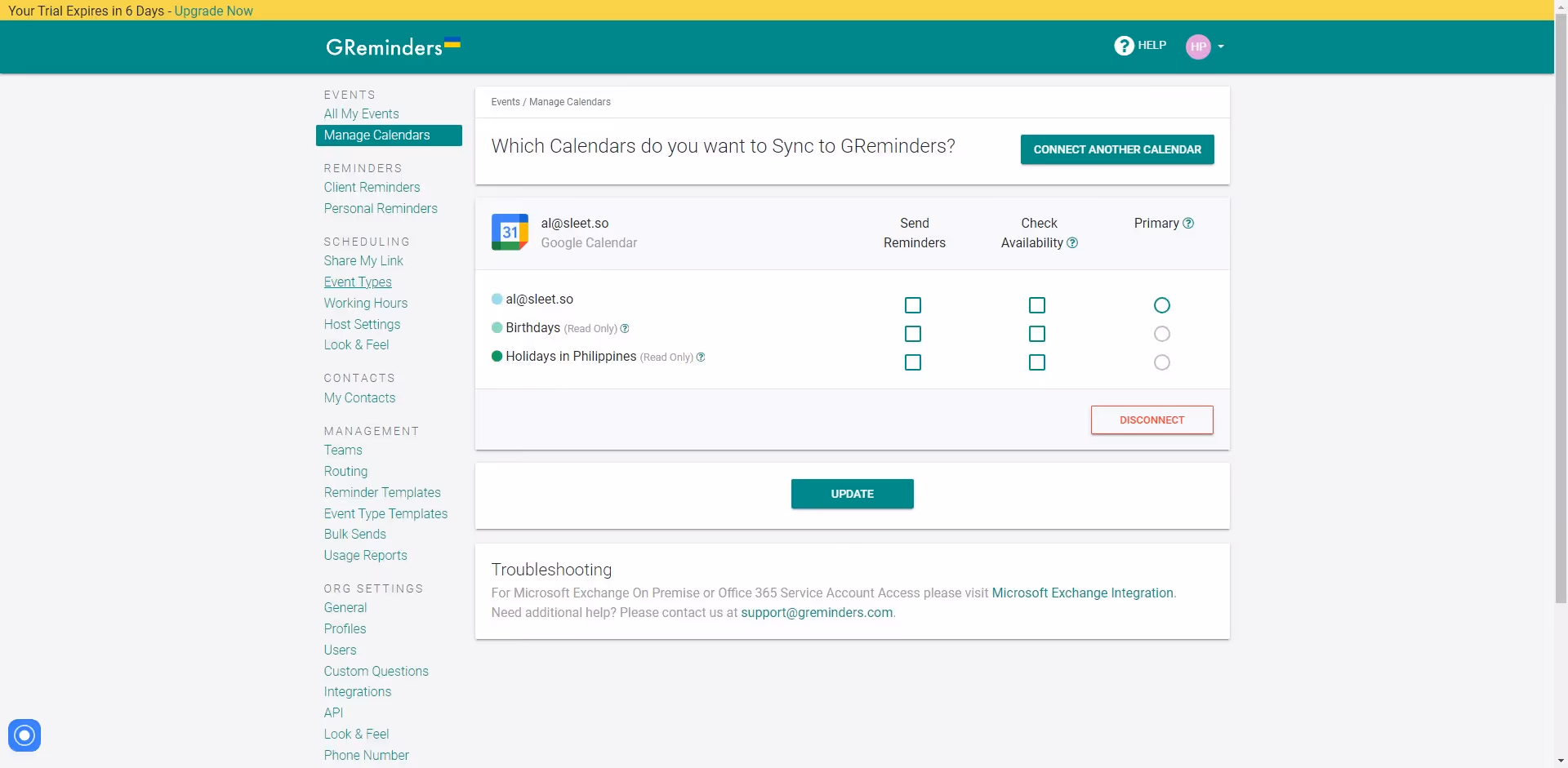This screenshot has height=768, width=1568.
Task: Click the Disconnect button
Action: pyautogui.click(x=1152, y=420)
